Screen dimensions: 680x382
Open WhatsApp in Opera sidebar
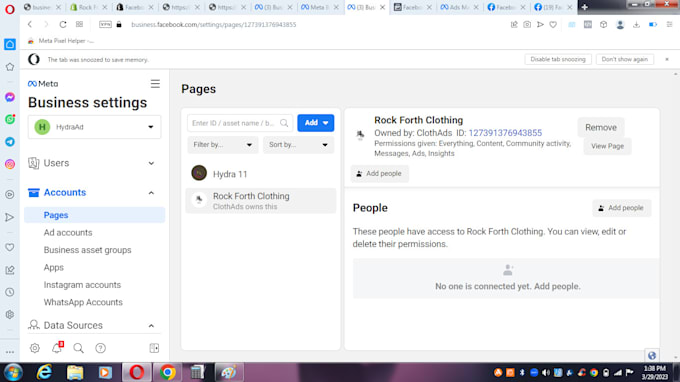10,119
